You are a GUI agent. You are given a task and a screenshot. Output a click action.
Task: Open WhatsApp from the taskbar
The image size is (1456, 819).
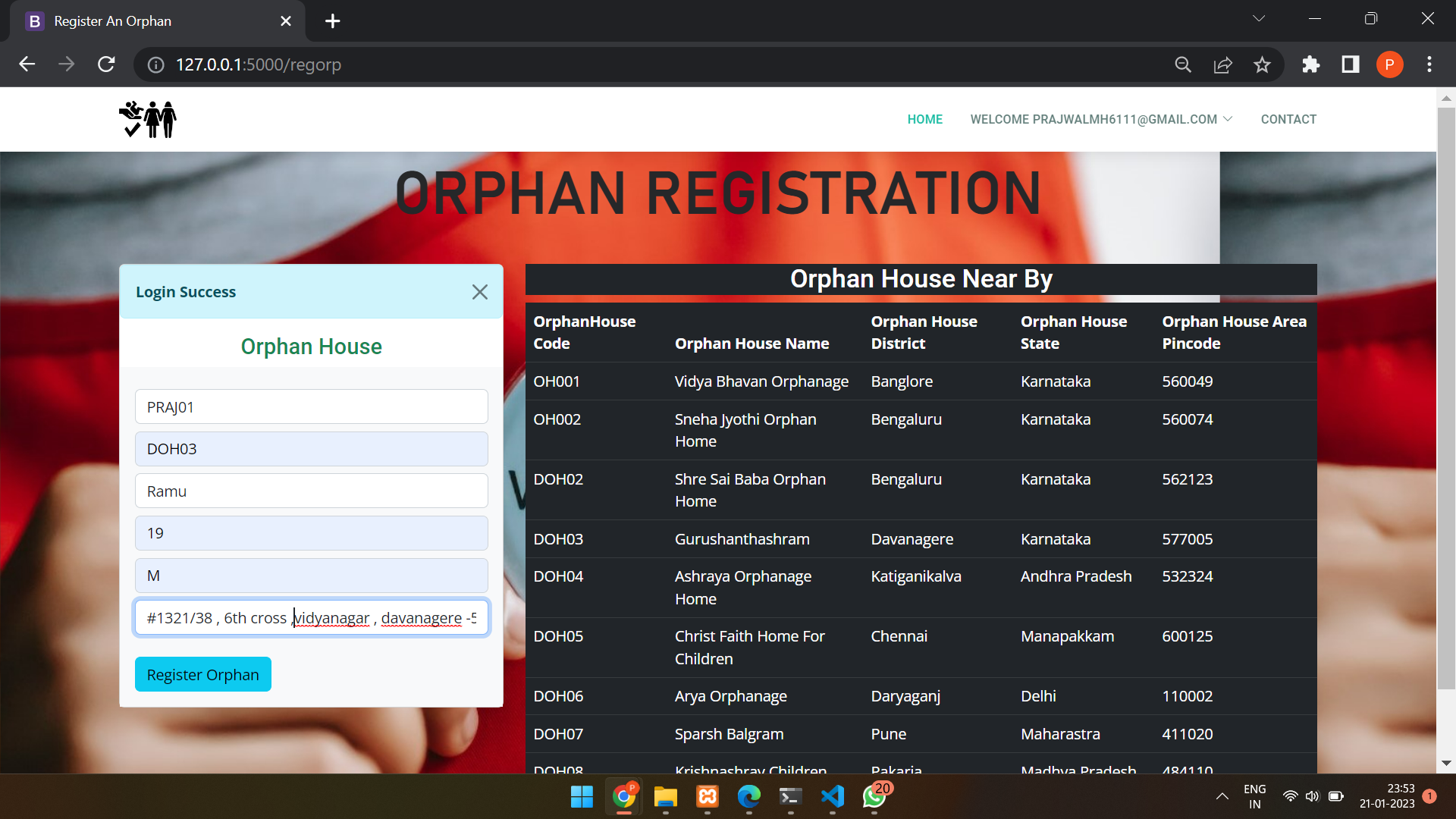tap(874, 797)
